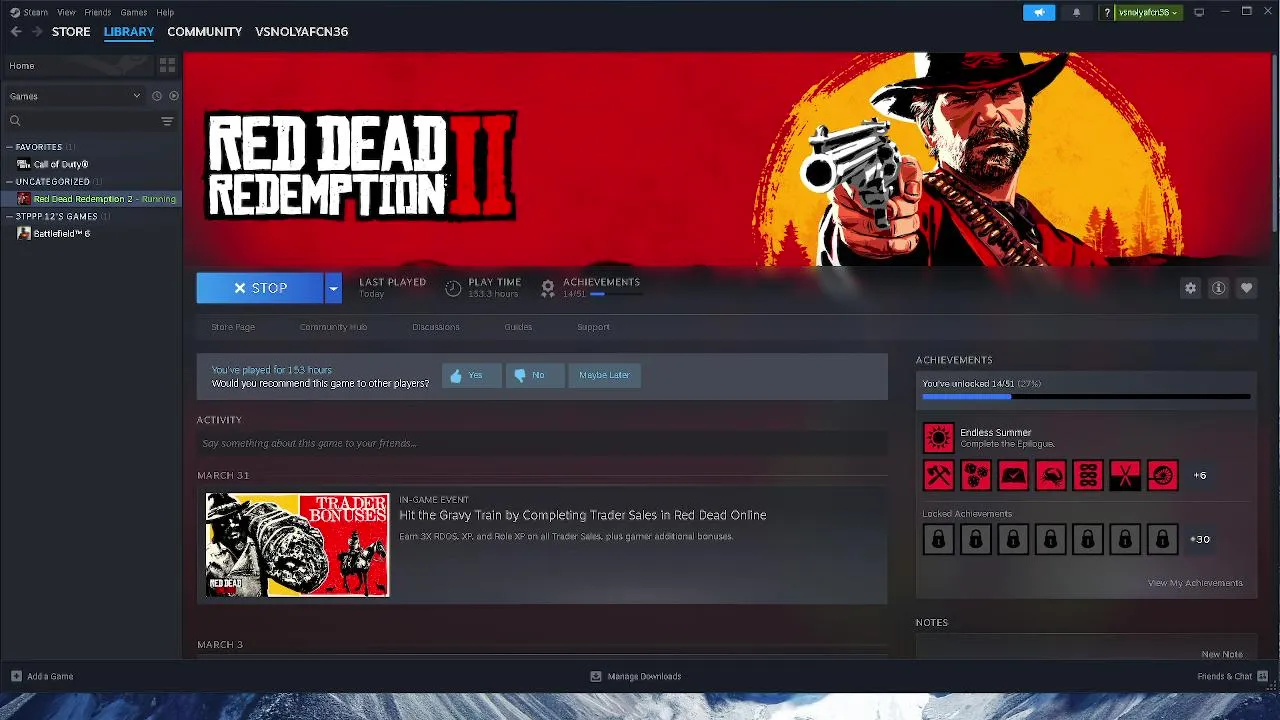Open the Games menu

click(134, 12)
